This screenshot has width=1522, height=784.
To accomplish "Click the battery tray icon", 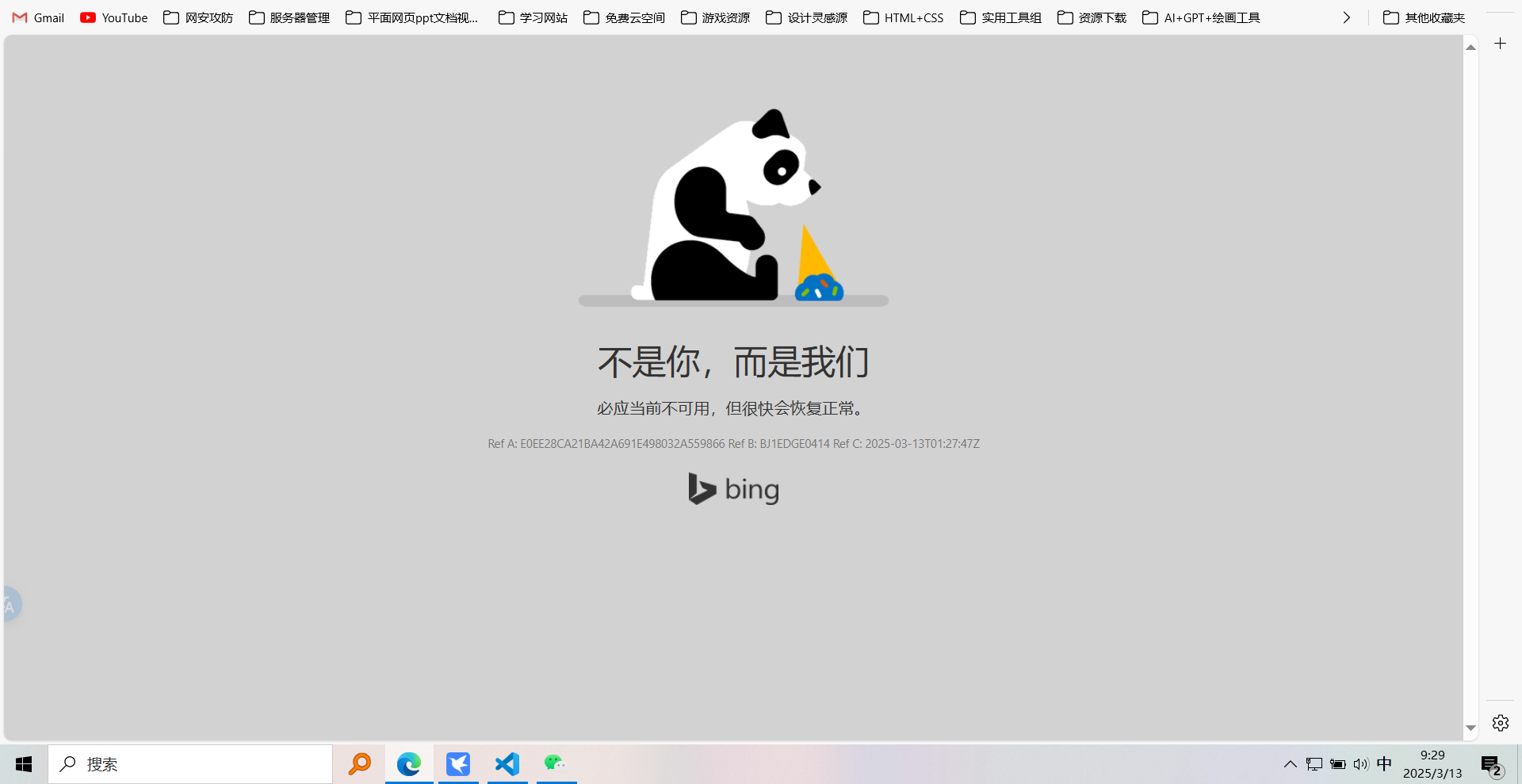I will (1338, 764).
